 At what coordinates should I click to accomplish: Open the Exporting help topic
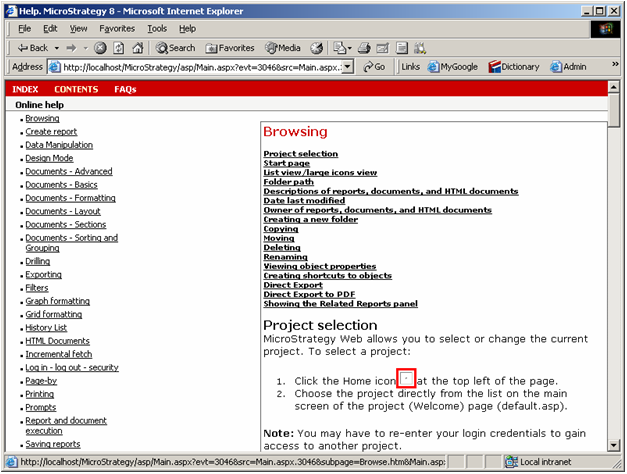pyautogui.click(x=44, y=274)
